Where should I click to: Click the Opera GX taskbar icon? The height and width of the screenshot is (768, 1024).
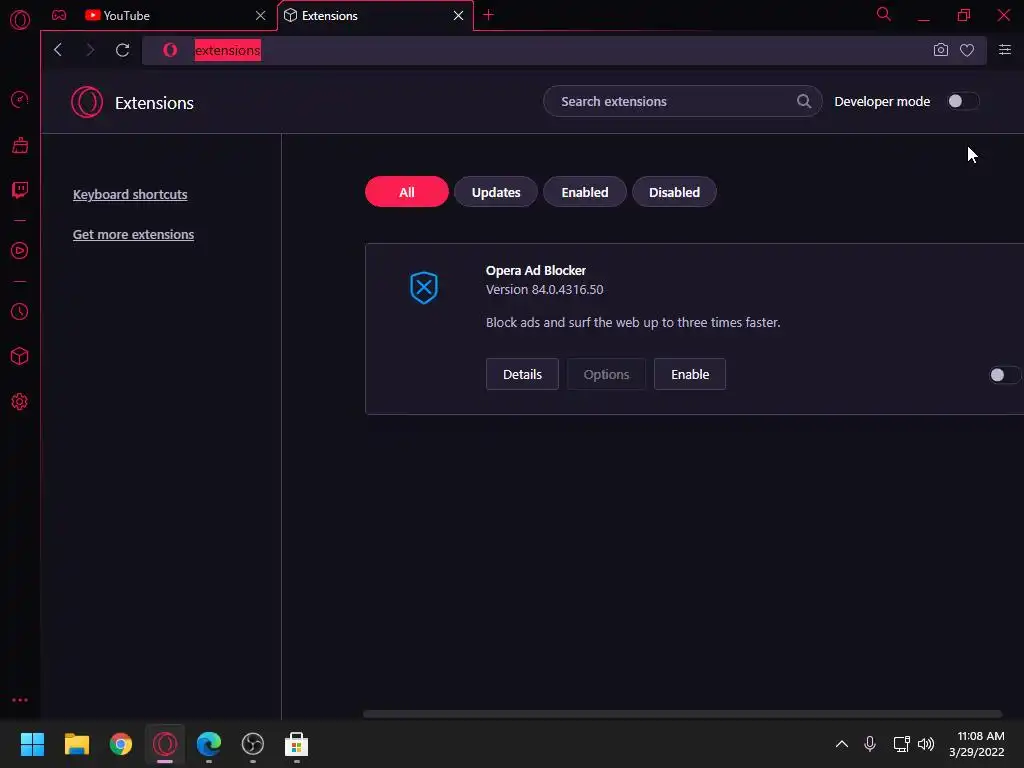(165, 744)
